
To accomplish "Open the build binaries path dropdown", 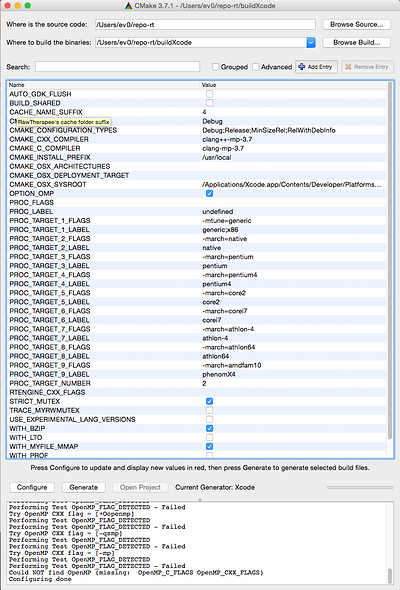I will pyautogui.click(x=311, y=43).
